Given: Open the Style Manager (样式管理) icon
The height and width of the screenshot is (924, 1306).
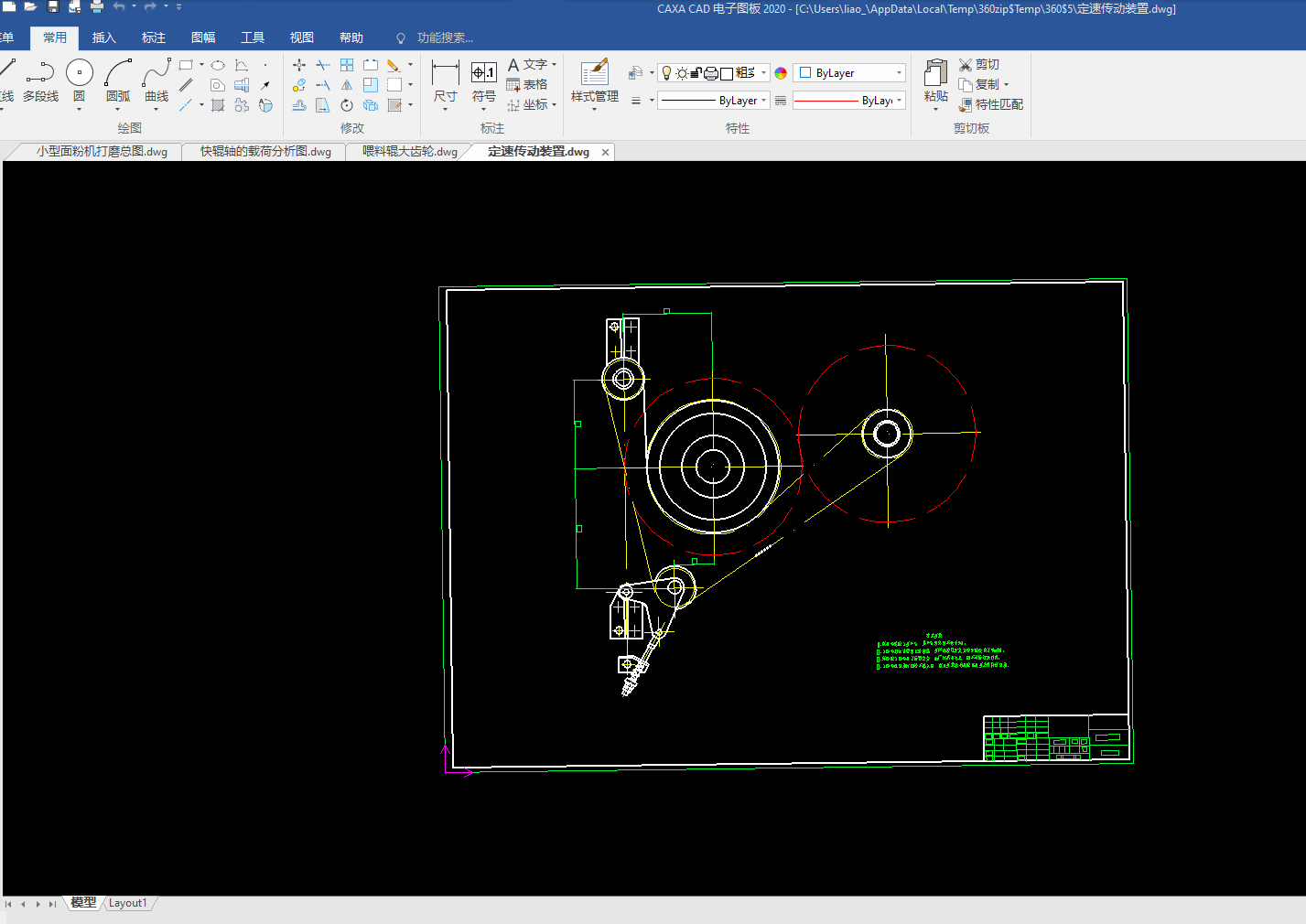Looking at the screenshot, I should tap(595, 73).
